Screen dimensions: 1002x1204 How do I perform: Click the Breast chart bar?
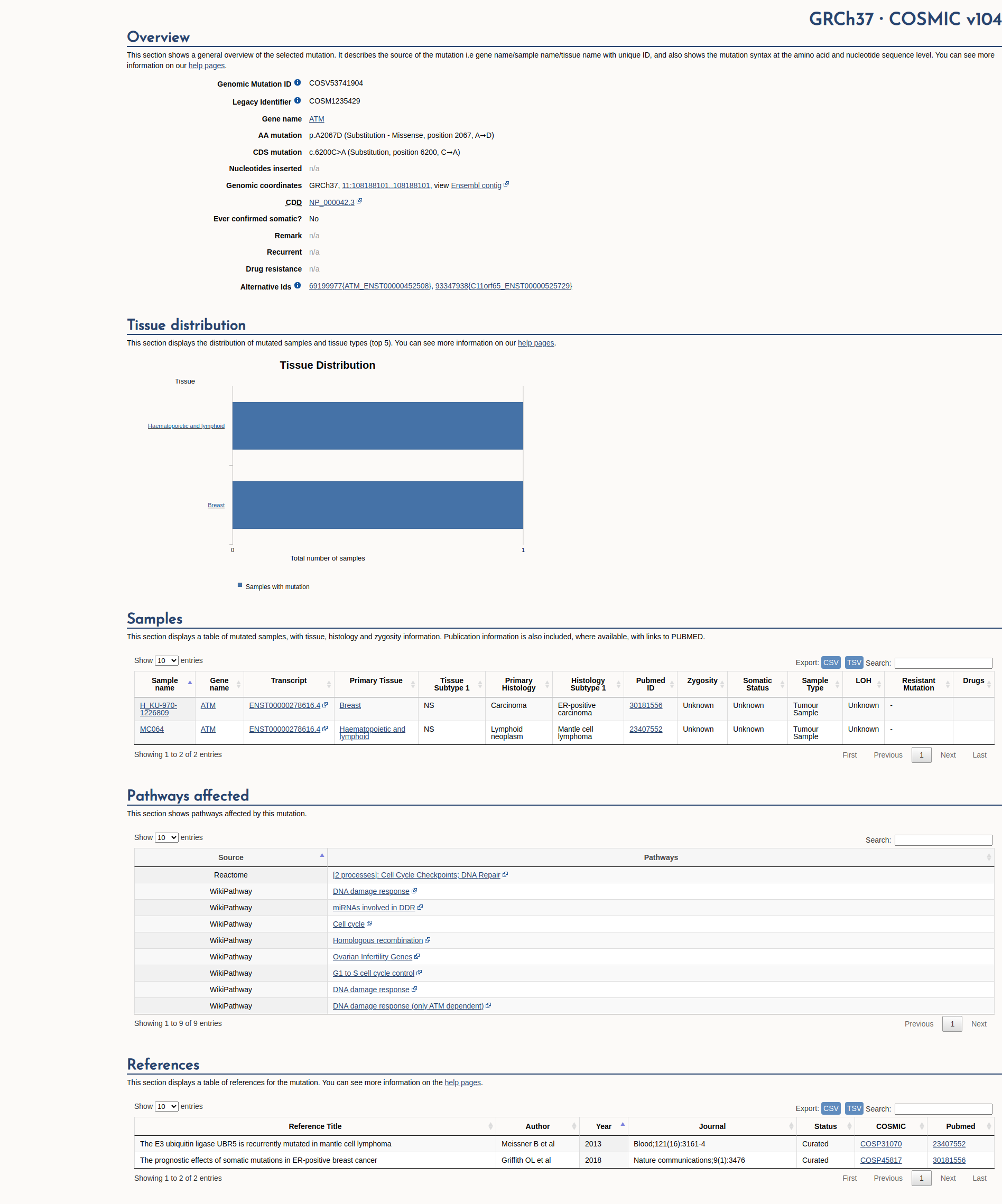[x=377, y=505]
